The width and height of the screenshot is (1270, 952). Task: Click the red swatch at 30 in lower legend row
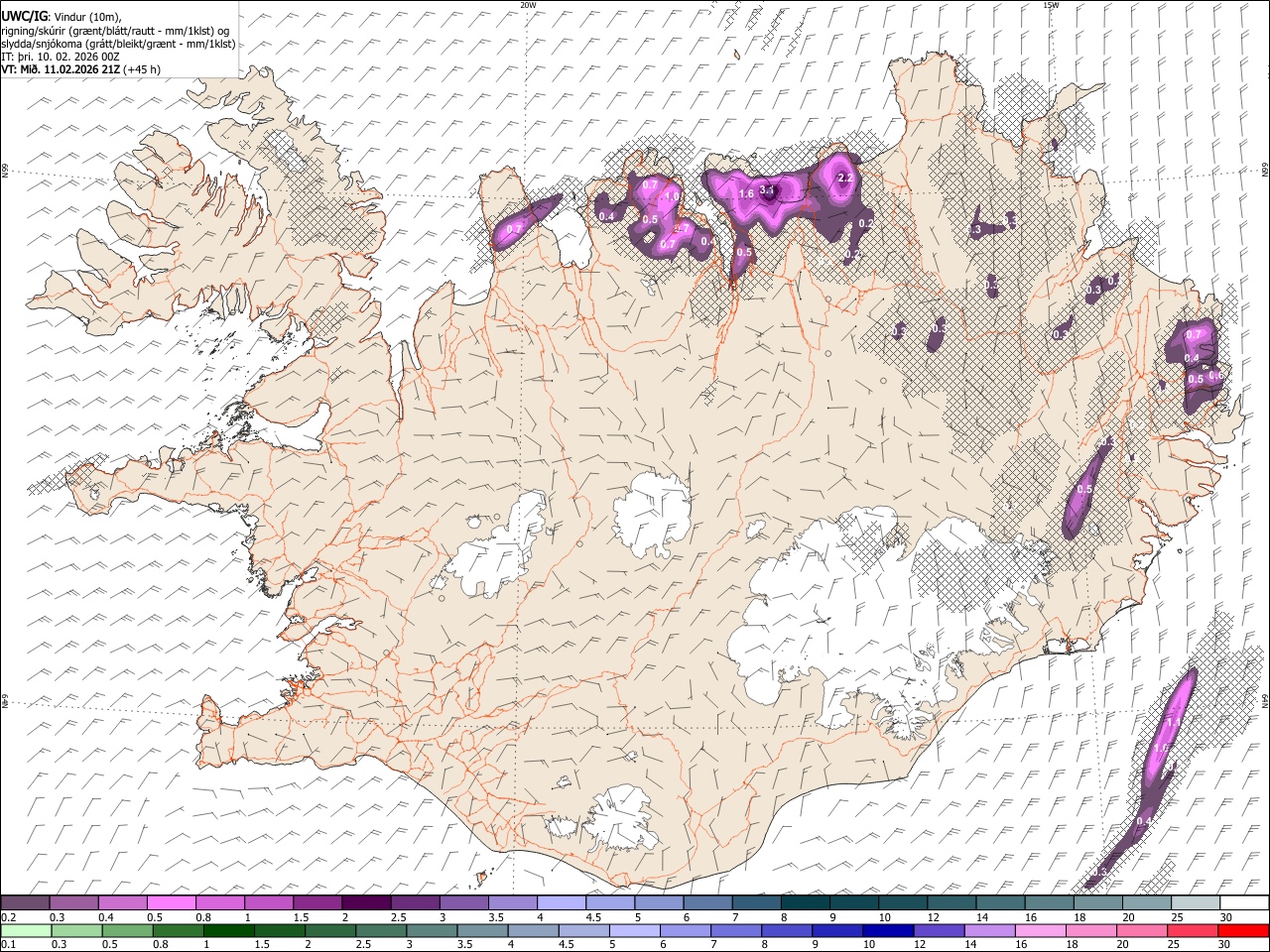pyautogui.click(x=1244, y=930)
